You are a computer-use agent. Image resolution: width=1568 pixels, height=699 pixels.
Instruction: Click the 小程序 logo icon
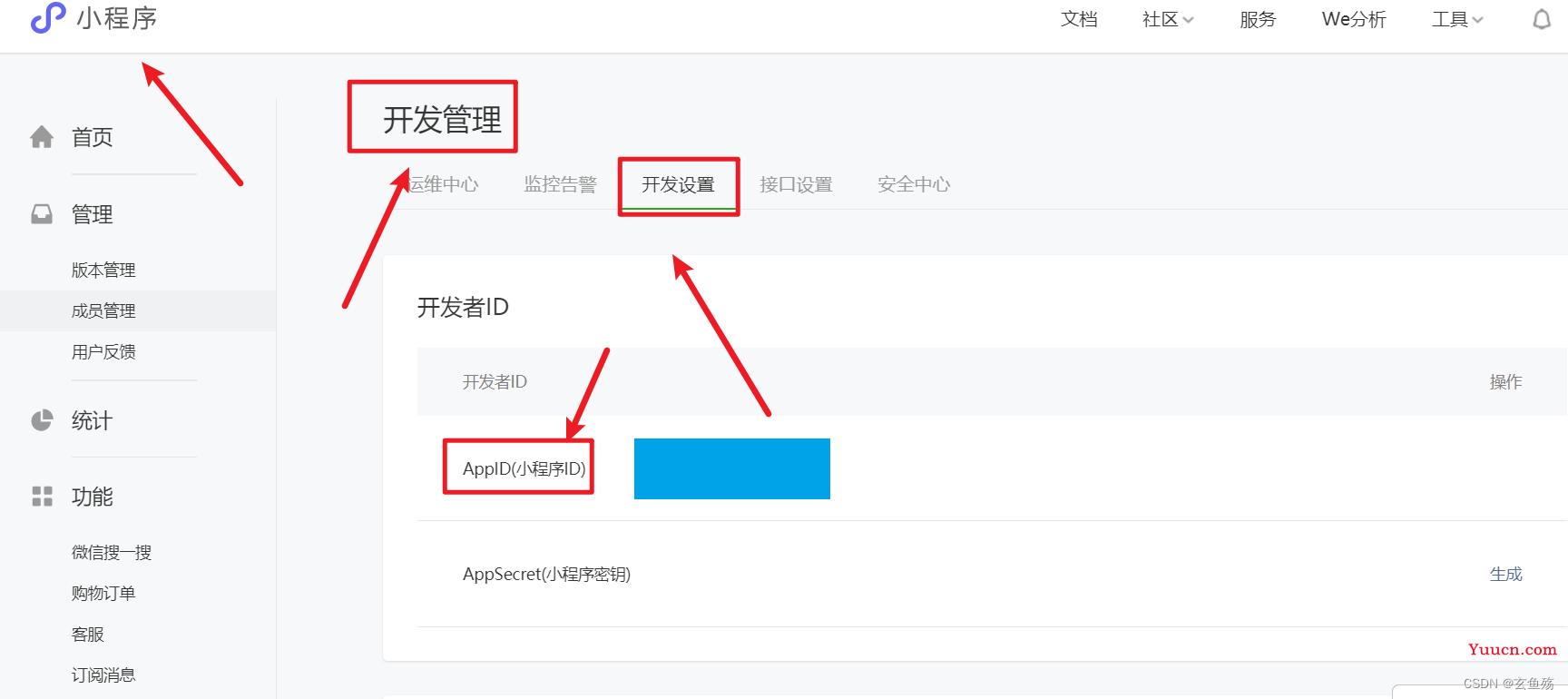point(48,17)
